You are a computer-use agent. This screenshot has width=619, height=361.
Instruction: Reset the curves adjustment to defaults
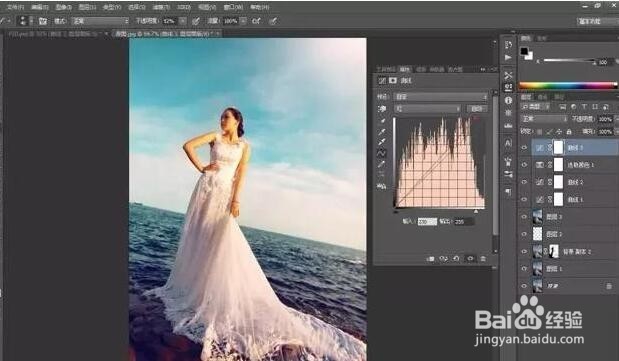pos(456,259)
